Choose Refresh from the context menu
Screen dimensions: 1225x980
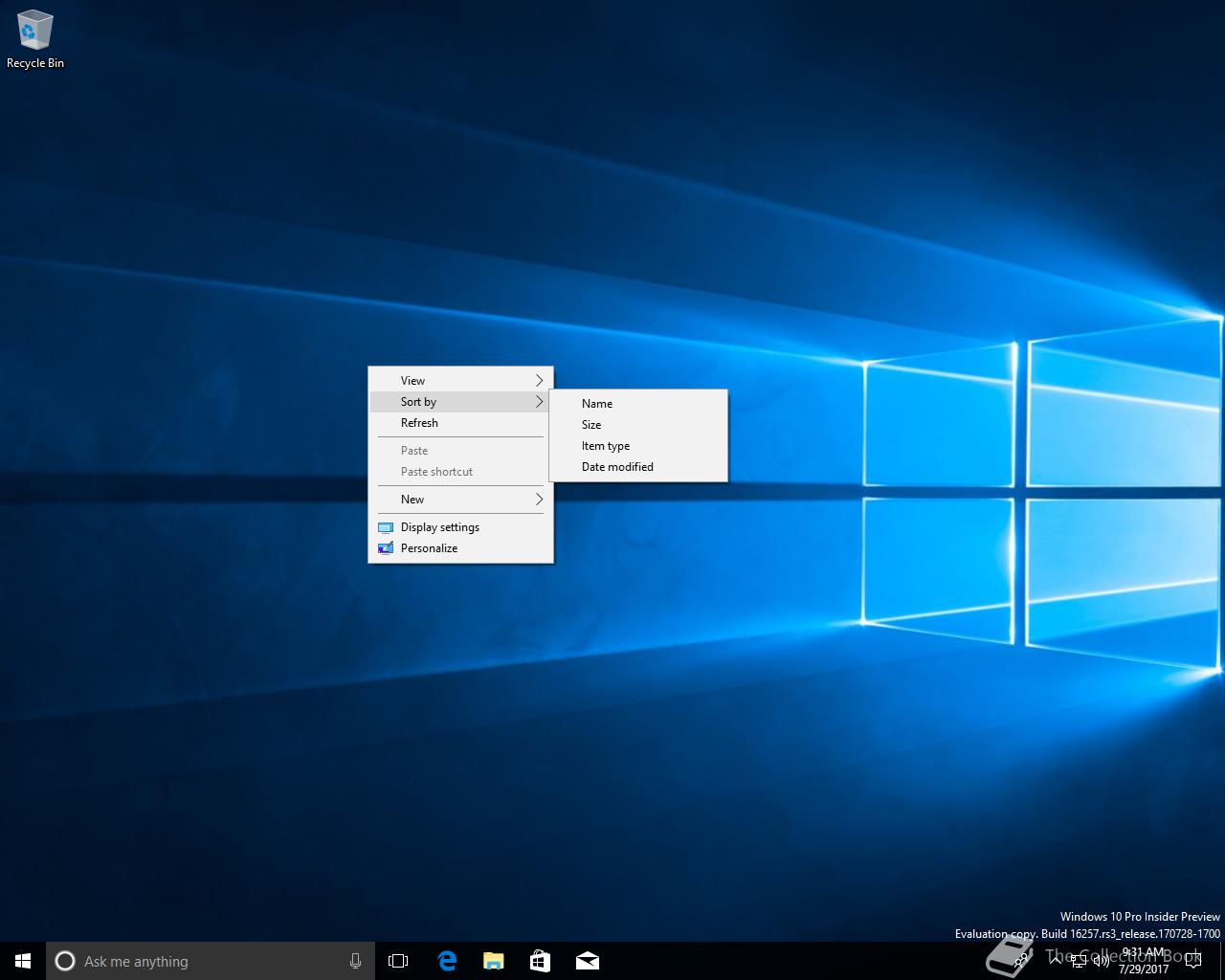click(460, 423)
